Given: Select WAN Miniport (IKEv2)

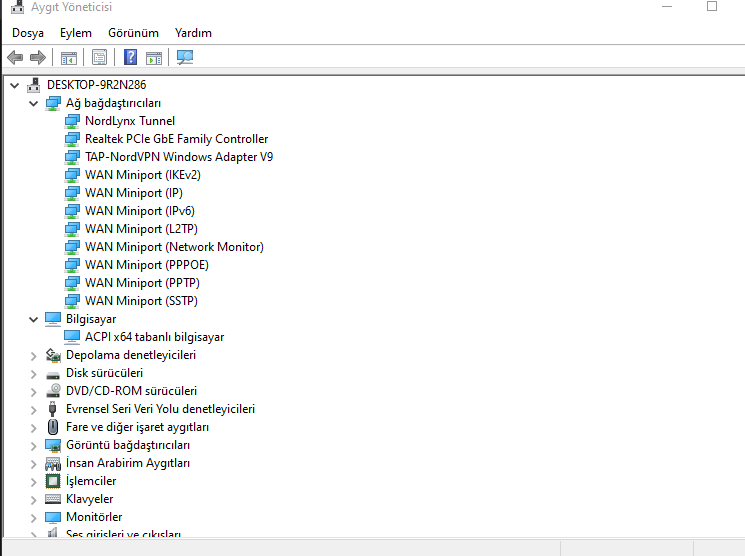Looking at the screenshot, I should (143, 175).
